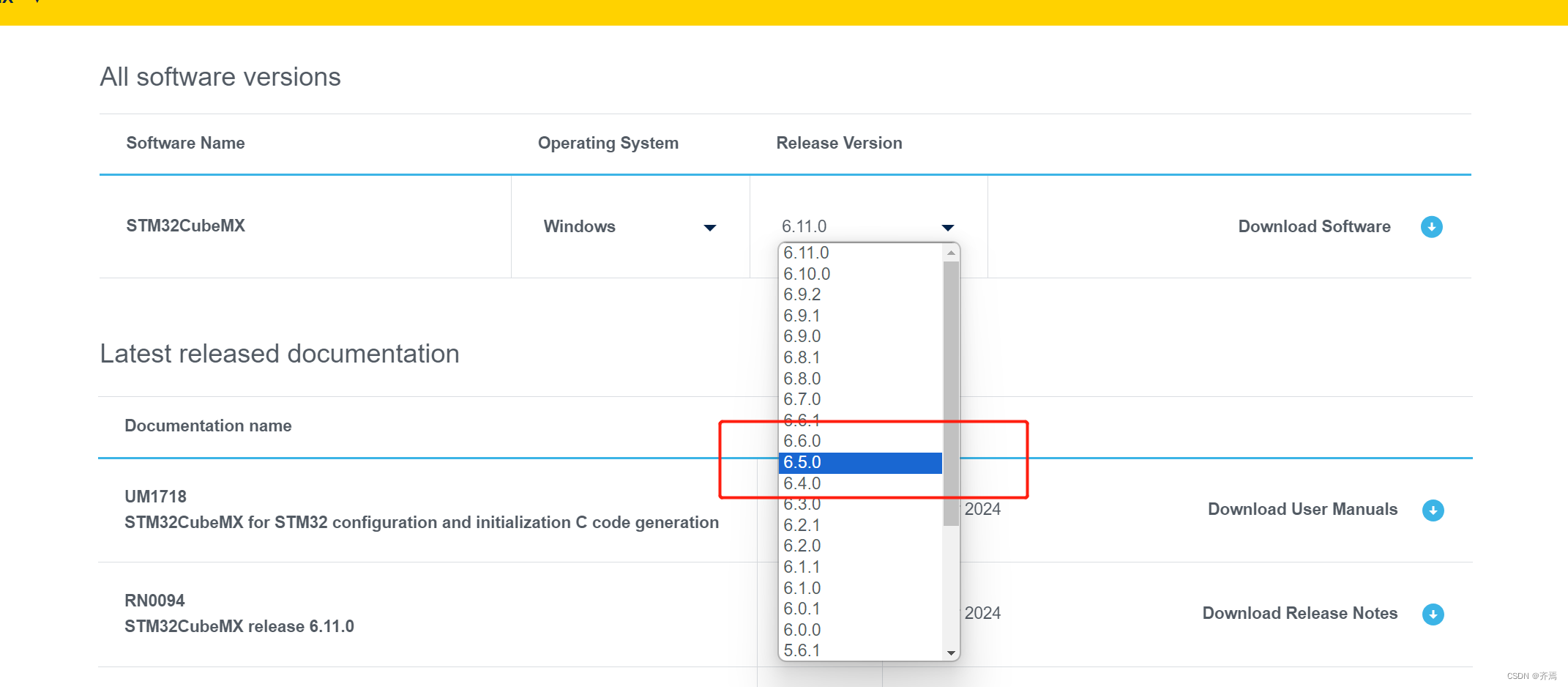The width and height of the screenshot is (1568, 687).
Task: Click the Download Software arrow icon
Action: click(x=1431, y=227)
